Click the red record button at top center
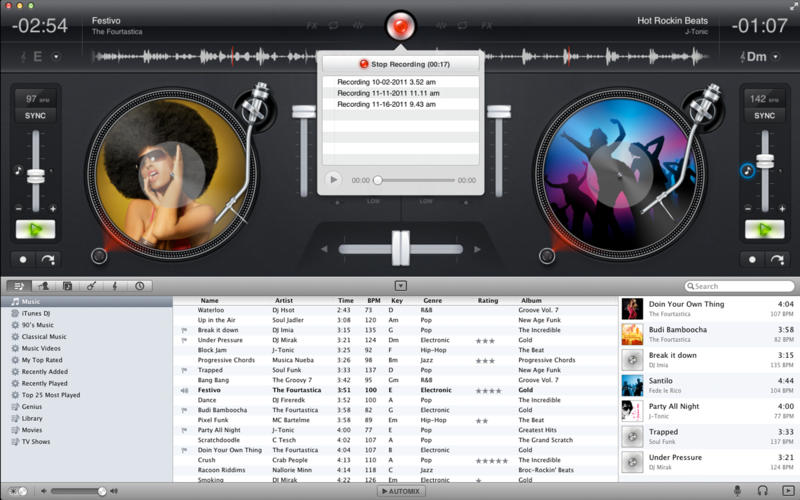Viewport: 800px width, 500px height. [x=400, y=23]
